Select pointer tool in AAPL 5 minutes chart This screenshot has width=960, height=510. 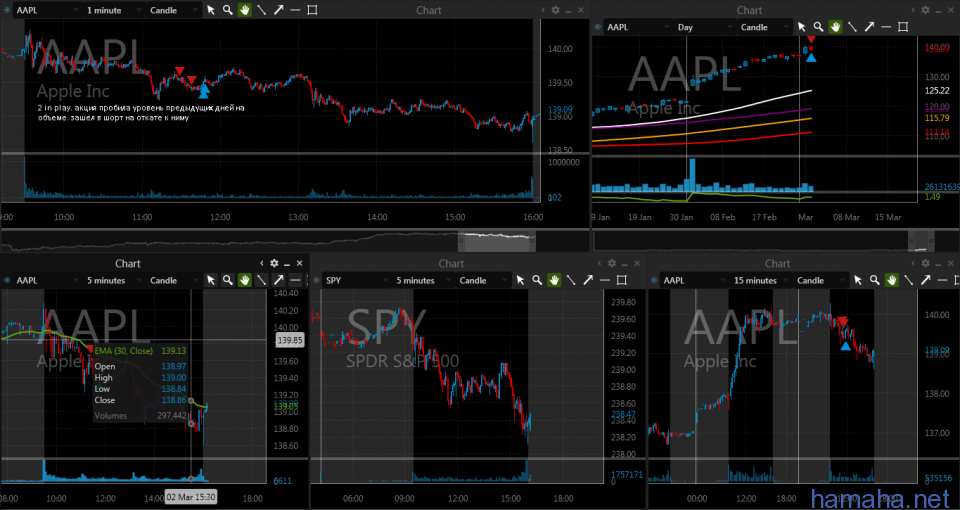[x=211, y=280]
